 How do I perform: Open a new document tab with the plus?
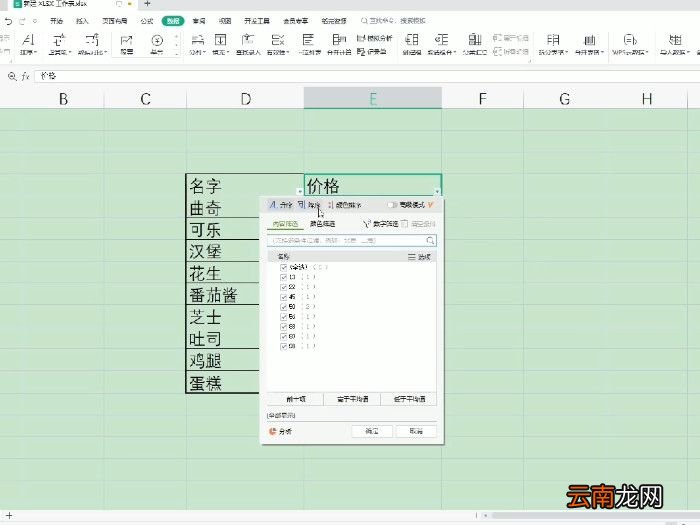coord(147,4)
